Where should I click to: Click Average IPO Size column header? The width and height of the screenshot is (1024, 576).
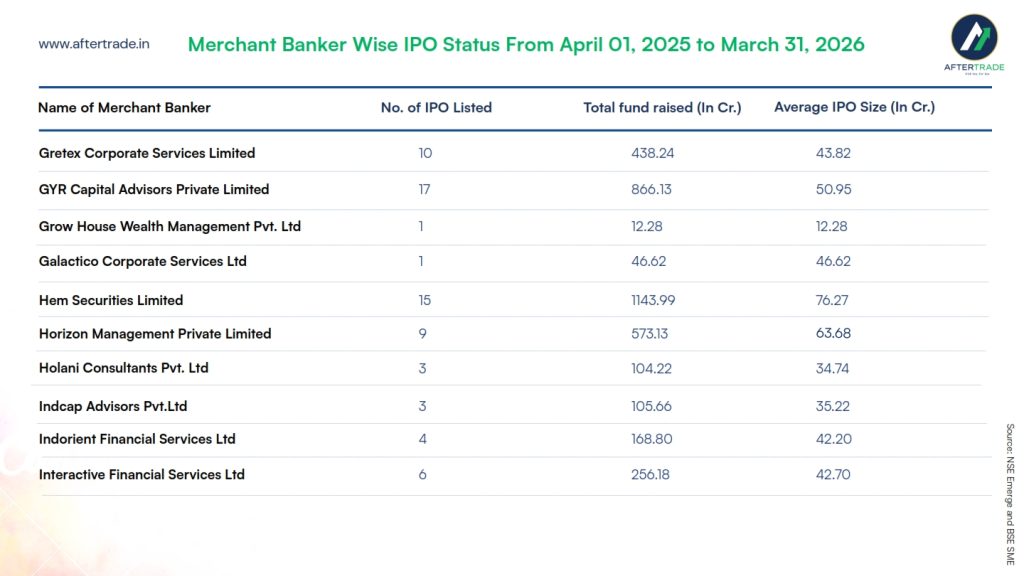pyautogui.click(x=854, y=107)
